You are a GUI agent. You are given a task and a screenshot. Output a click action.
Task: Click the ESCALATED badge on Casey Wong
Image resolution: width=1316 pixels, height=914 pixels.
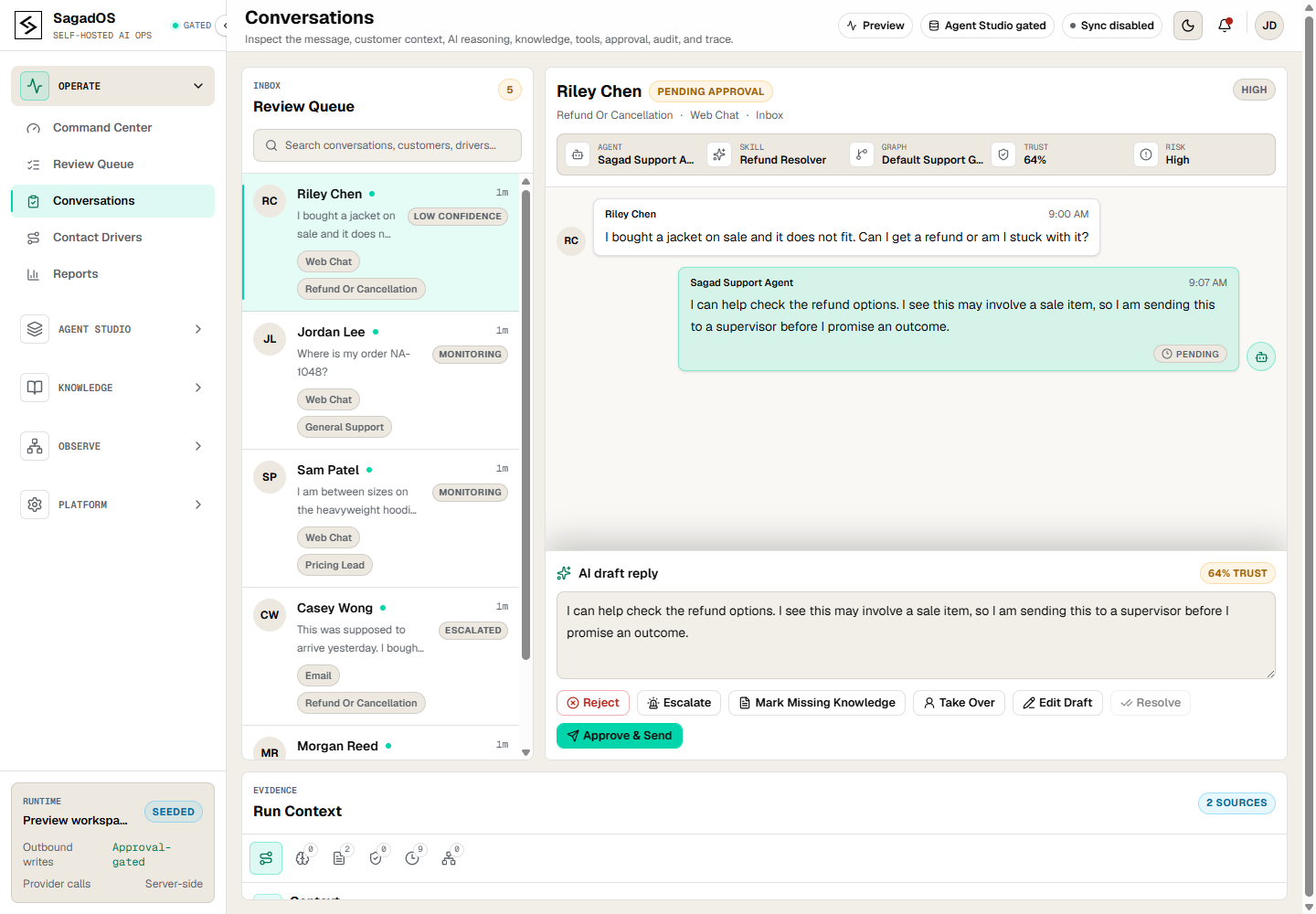click(472, 631)
